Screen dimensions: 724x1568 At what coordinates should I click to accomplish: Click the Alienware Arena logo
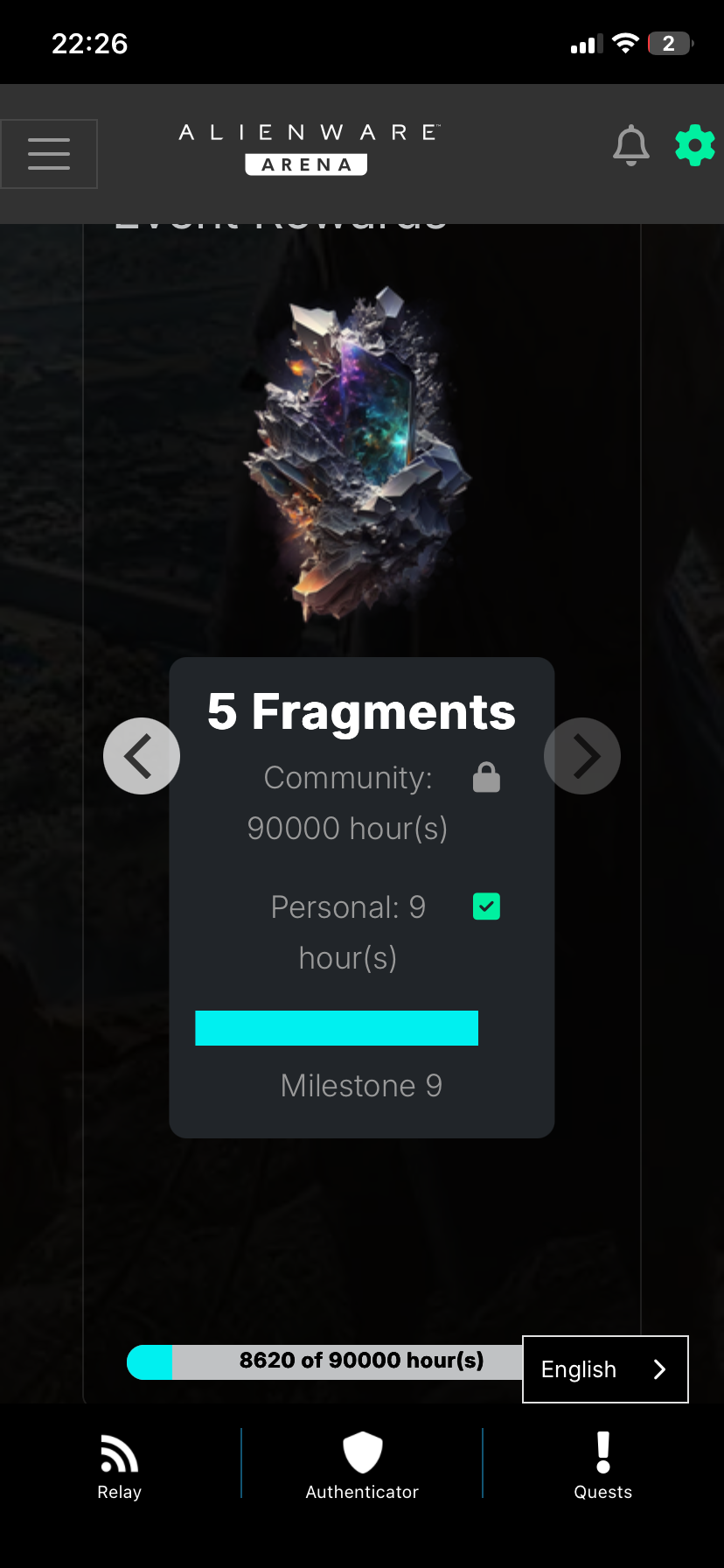(309, 149)
